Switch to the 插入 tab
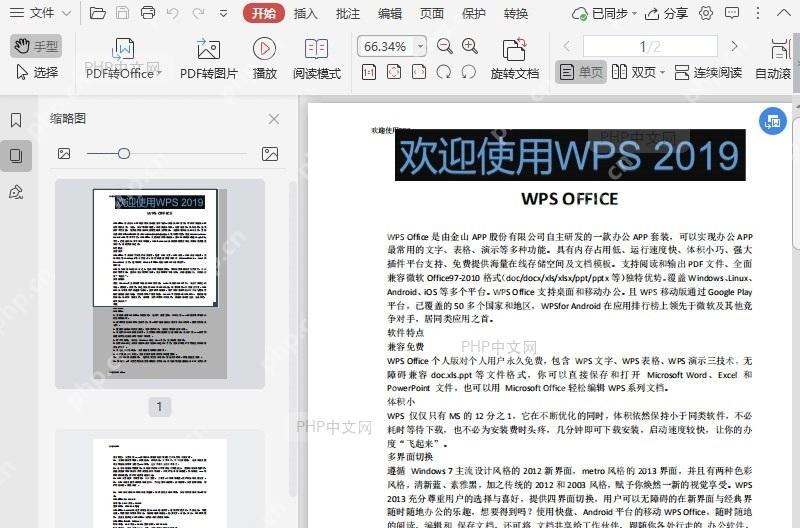 coord(306,14)
